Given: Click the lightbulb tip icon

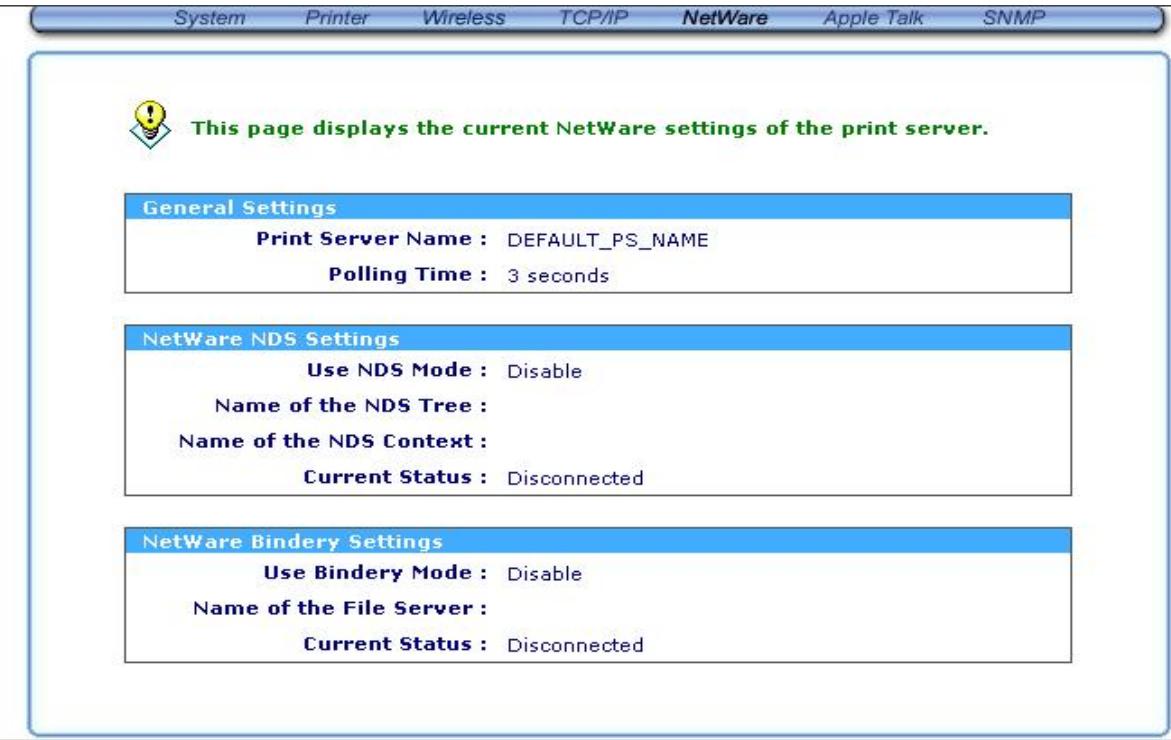Looking at the screenshot, I should click(x=150, y=125).
